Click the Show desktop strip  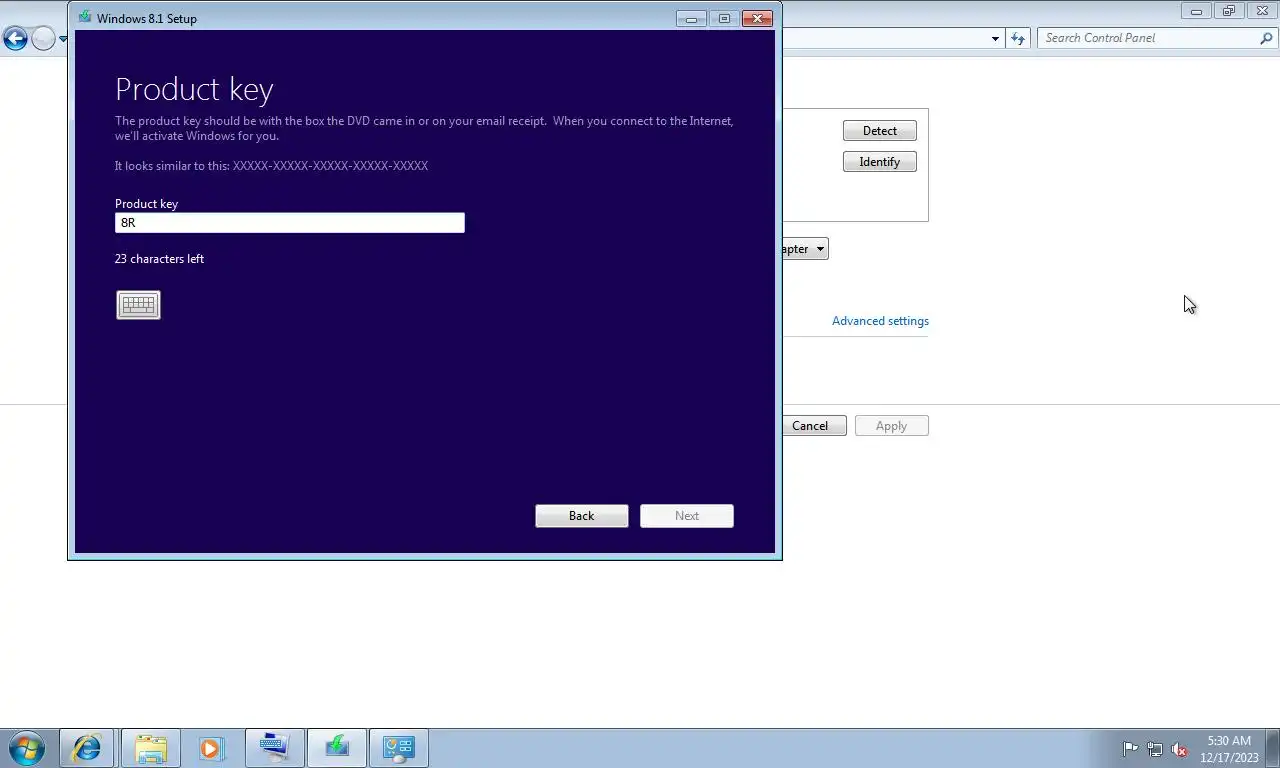click(x=1274, y=748)
